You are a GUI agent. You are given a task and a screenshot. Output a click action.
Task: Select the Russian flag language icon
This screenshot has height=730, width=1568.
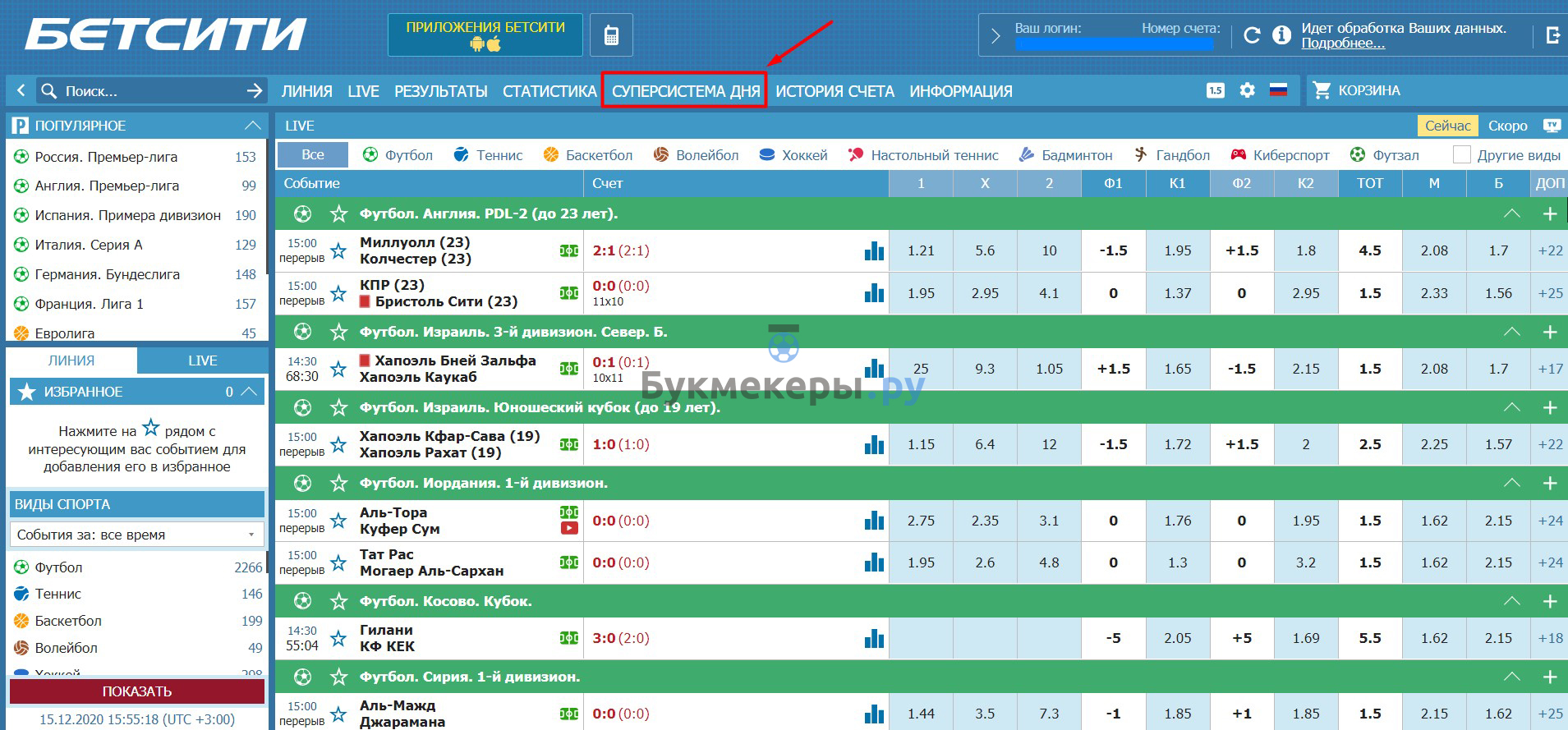1278,90
